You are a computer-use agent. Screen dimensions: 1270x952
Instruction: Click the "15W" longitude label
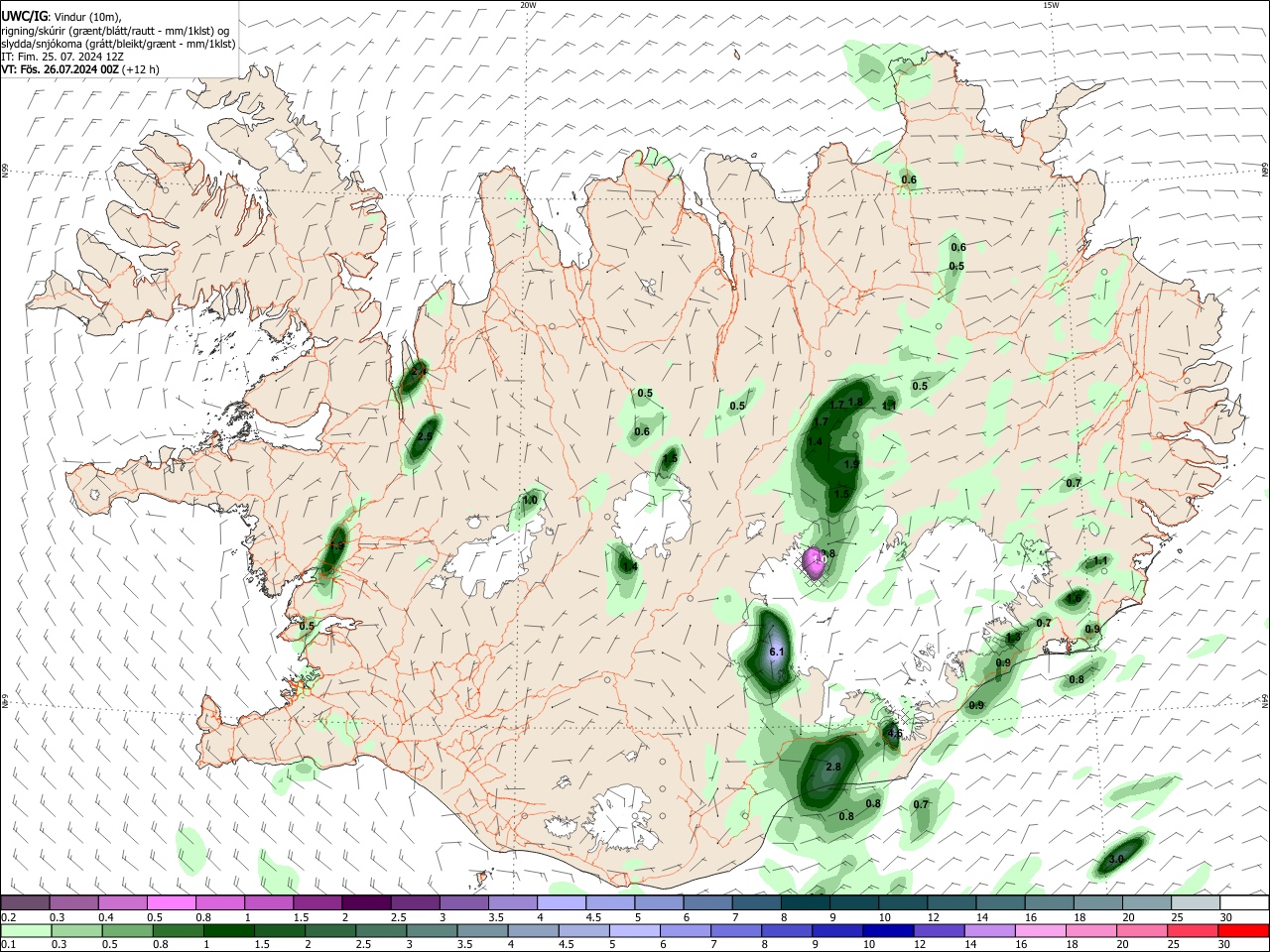(x=1051, y=5)
